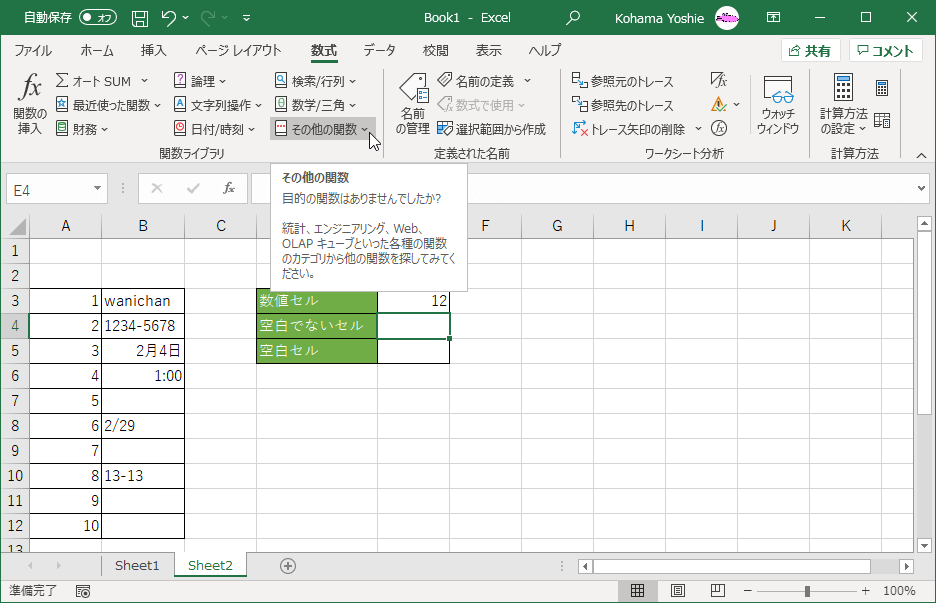Switch to Normal view in status bar

pyautogui.click(x=638, y=590)
